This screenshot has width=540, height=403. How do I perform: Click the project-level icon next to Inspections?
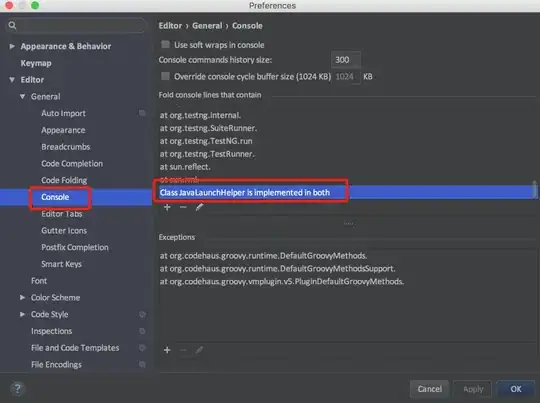(142, 331)
